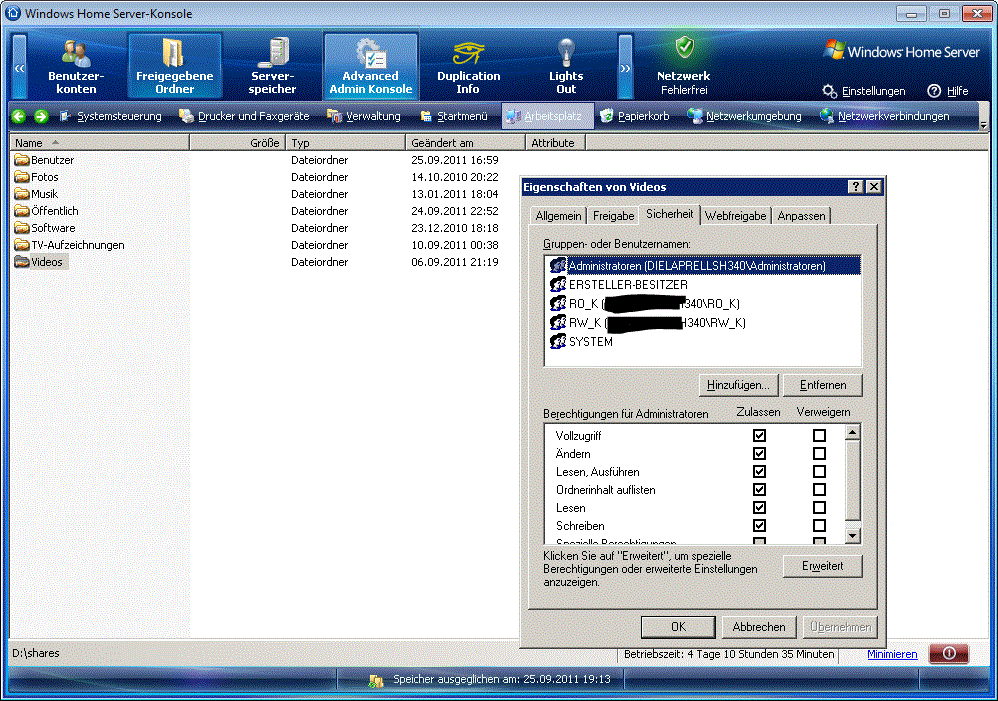The image size is (998, 701).
Task: Open Systemsteuerung from the toolbar
Action: pos(111,116)
